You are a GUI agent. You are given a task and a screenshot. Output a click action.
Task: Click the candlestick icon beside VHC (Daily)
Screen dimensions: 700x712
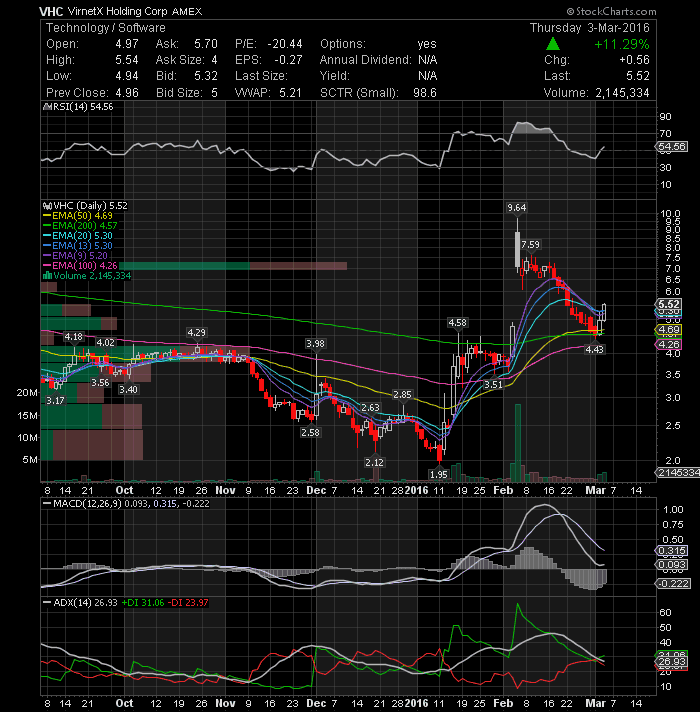[47, 206]
